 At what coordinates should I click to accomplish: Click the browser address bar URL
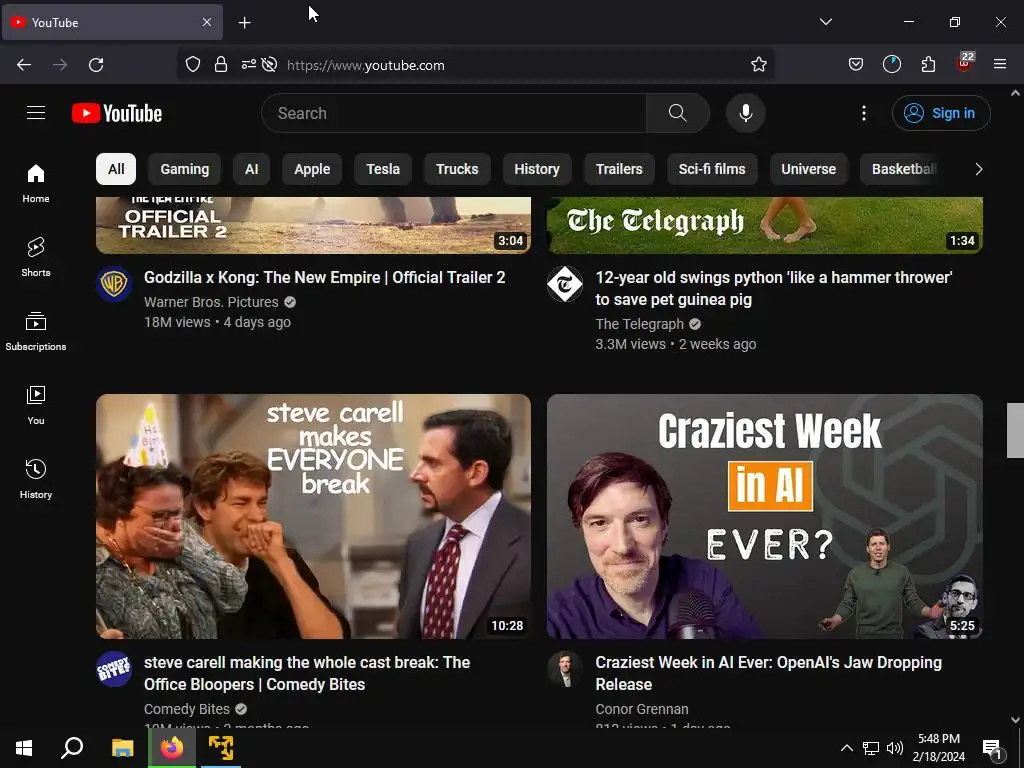[x=366, y=65]
